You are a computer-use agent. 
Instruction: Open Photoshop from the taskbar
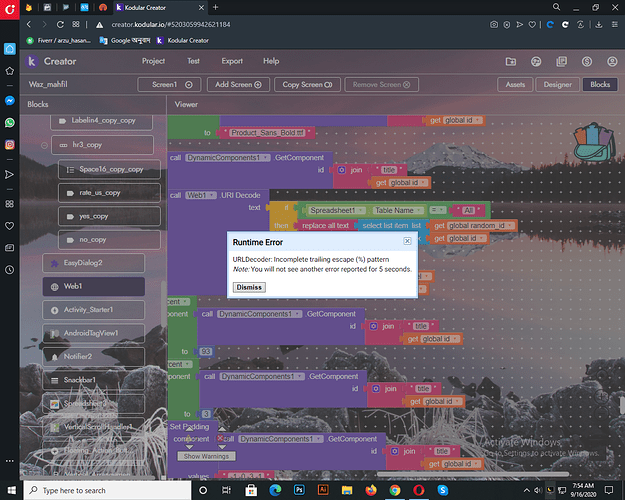pos(299,490)
